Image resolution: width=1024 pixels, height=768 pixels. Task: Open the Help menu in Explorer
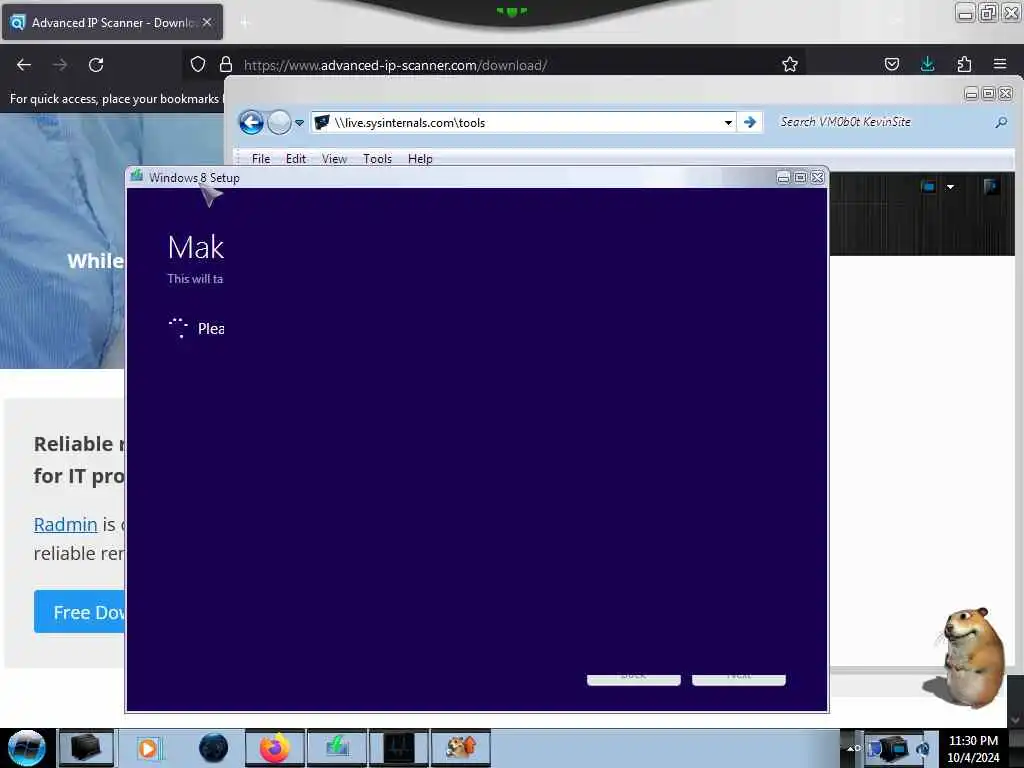tap(420, 159)
